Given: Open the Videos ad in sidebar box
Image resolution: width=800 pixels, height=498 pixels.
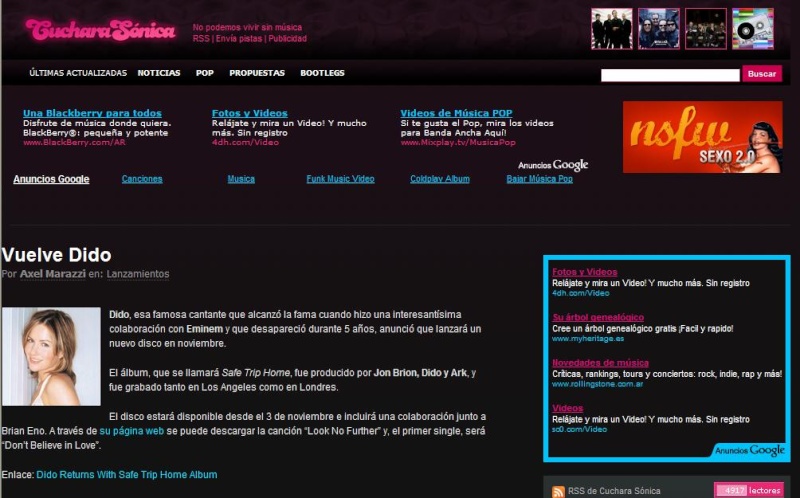Looking at the screenshot, I should [567, 408].
